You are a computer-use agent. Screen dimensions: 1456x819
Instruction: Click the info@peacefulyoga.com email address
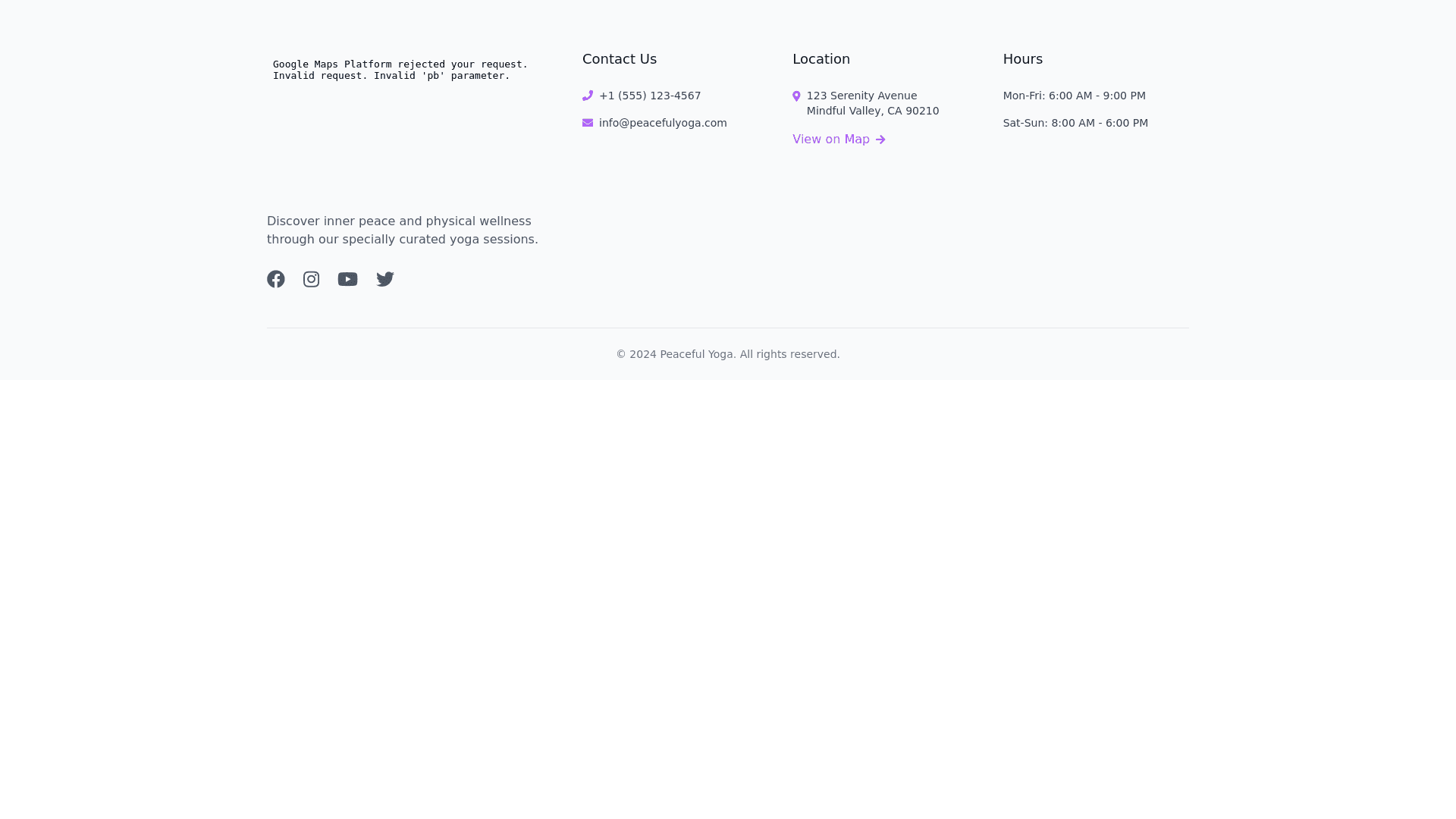(663, 123)
